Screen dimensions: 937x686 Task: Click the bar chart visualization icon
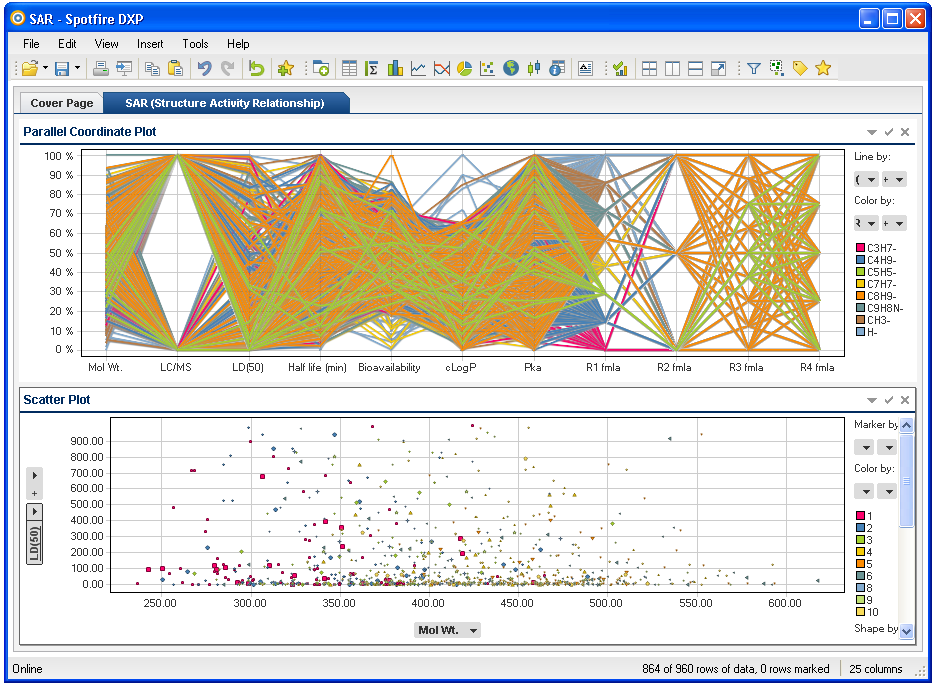(395, 69)
